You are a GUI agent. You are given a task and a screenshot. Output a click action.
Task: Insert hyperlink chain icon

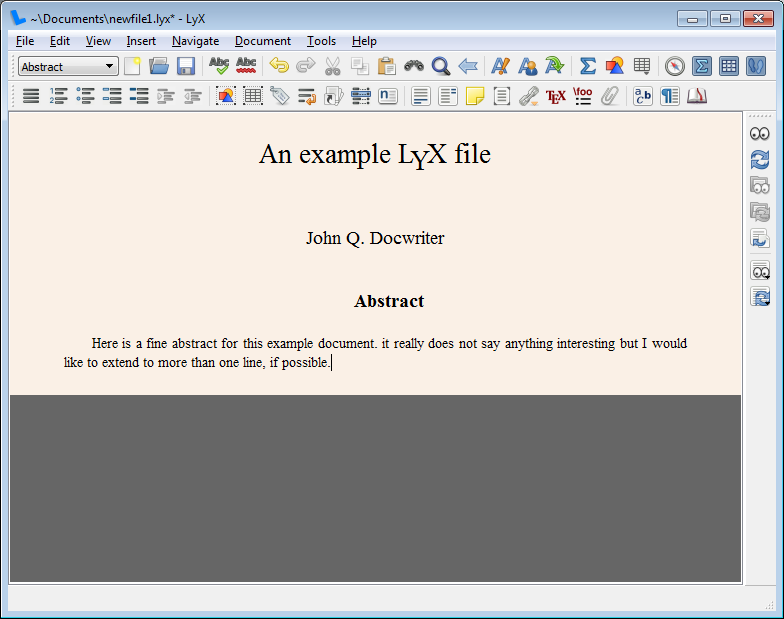click(x=528, y=96)
